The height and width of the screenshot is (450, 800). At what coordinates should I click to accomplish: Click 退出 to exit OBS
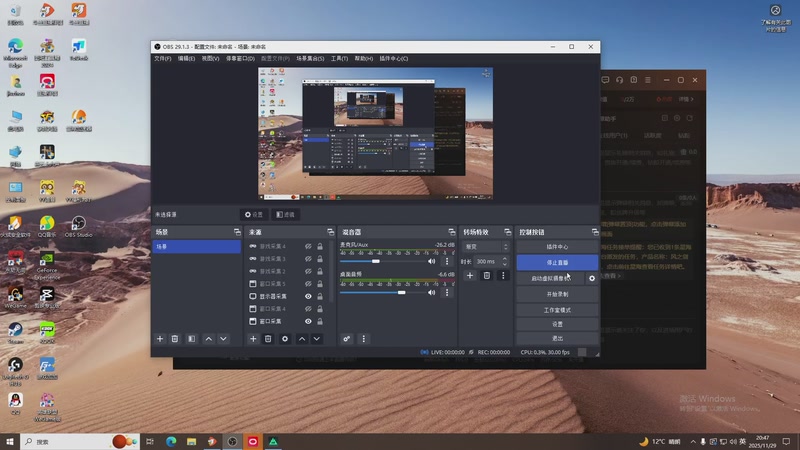(557, 338)
